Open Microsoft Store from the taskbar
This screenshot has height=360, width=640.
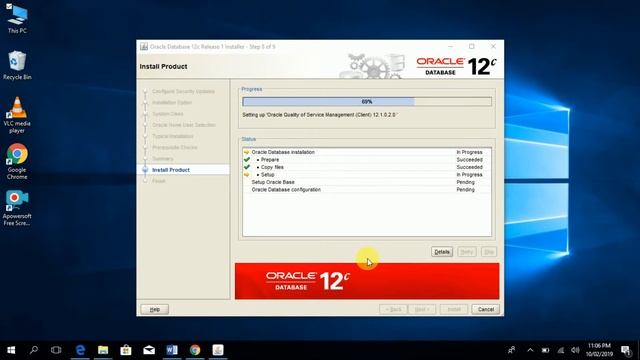point(126,350)
